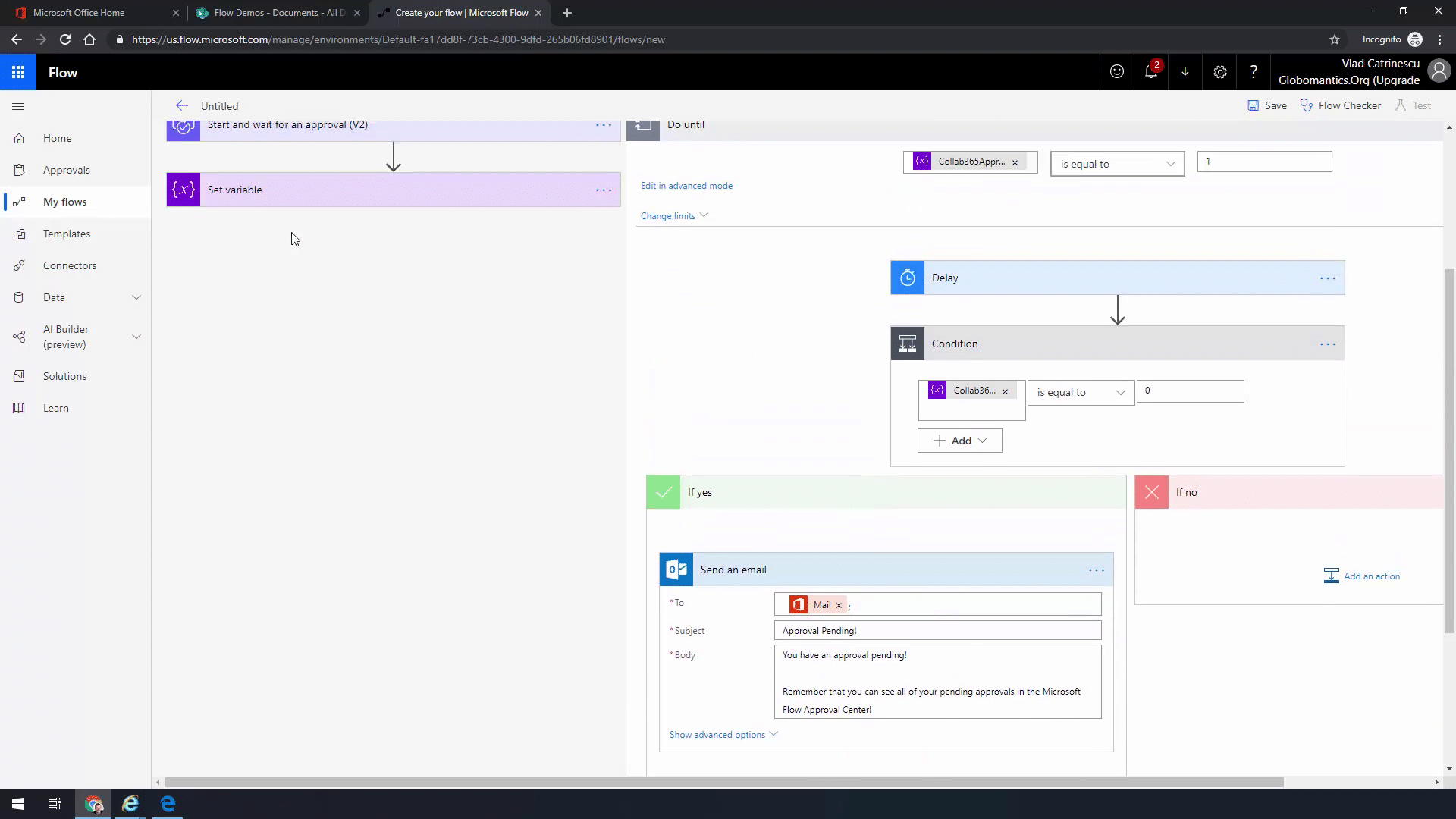Click the Condition action icon
The image size is (1456, 819).
[908, 344]
